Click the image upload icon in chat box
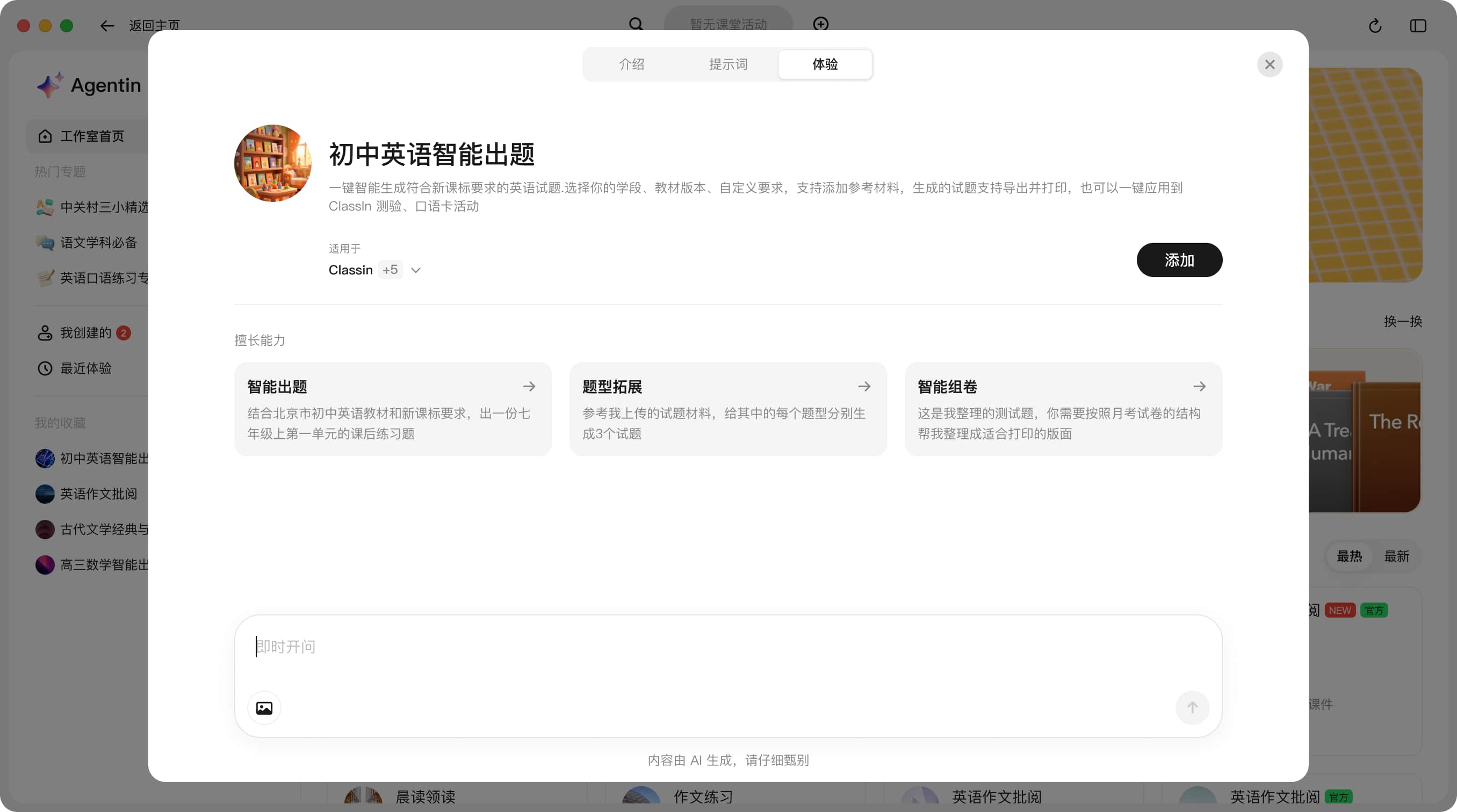The height and width of the screenshot is (812, 1457). click(264, 707)
